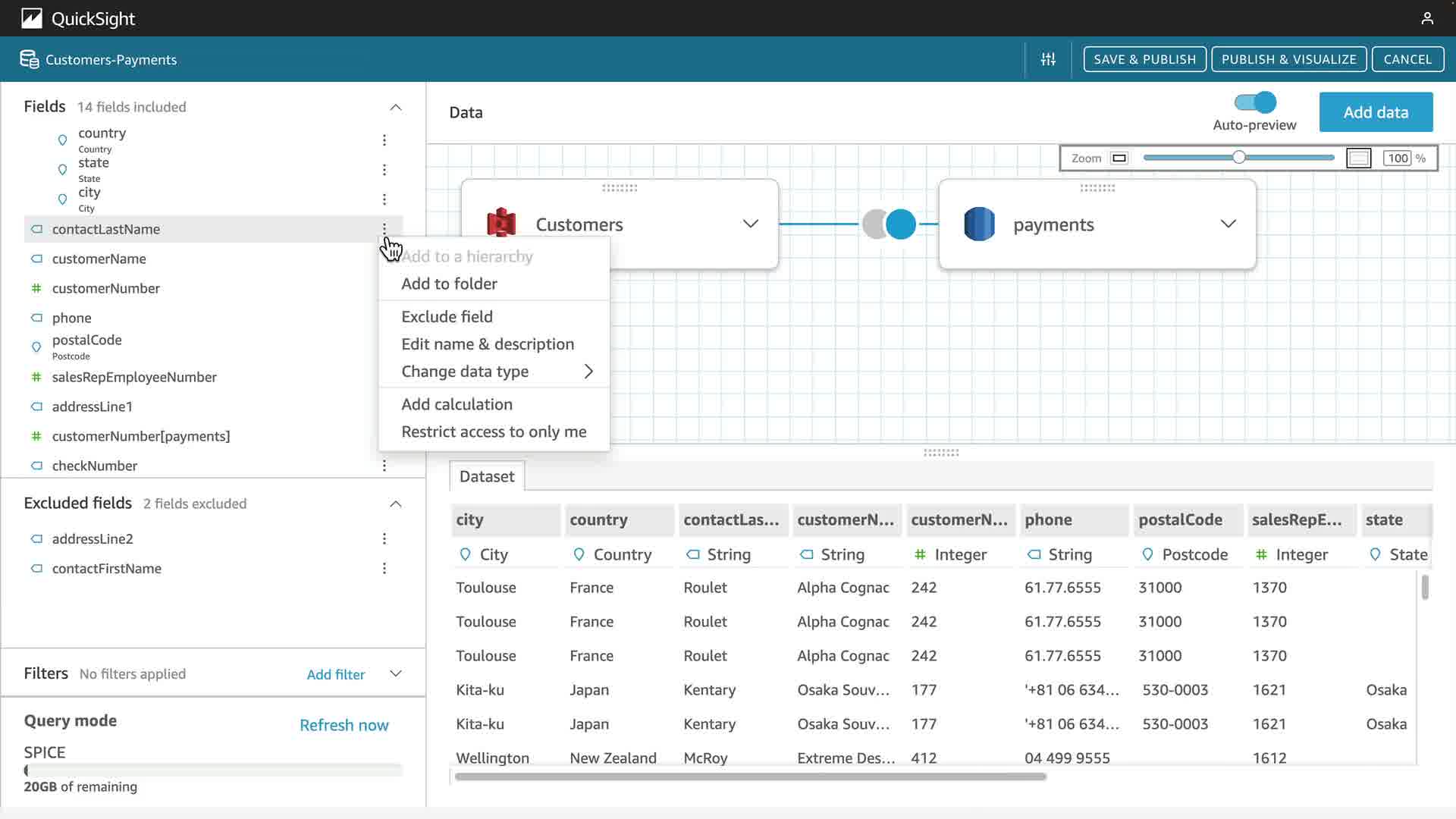Click the Save & Publish button
The height and width of the screenshot is (819, 1456).
tap(1144, 59)
